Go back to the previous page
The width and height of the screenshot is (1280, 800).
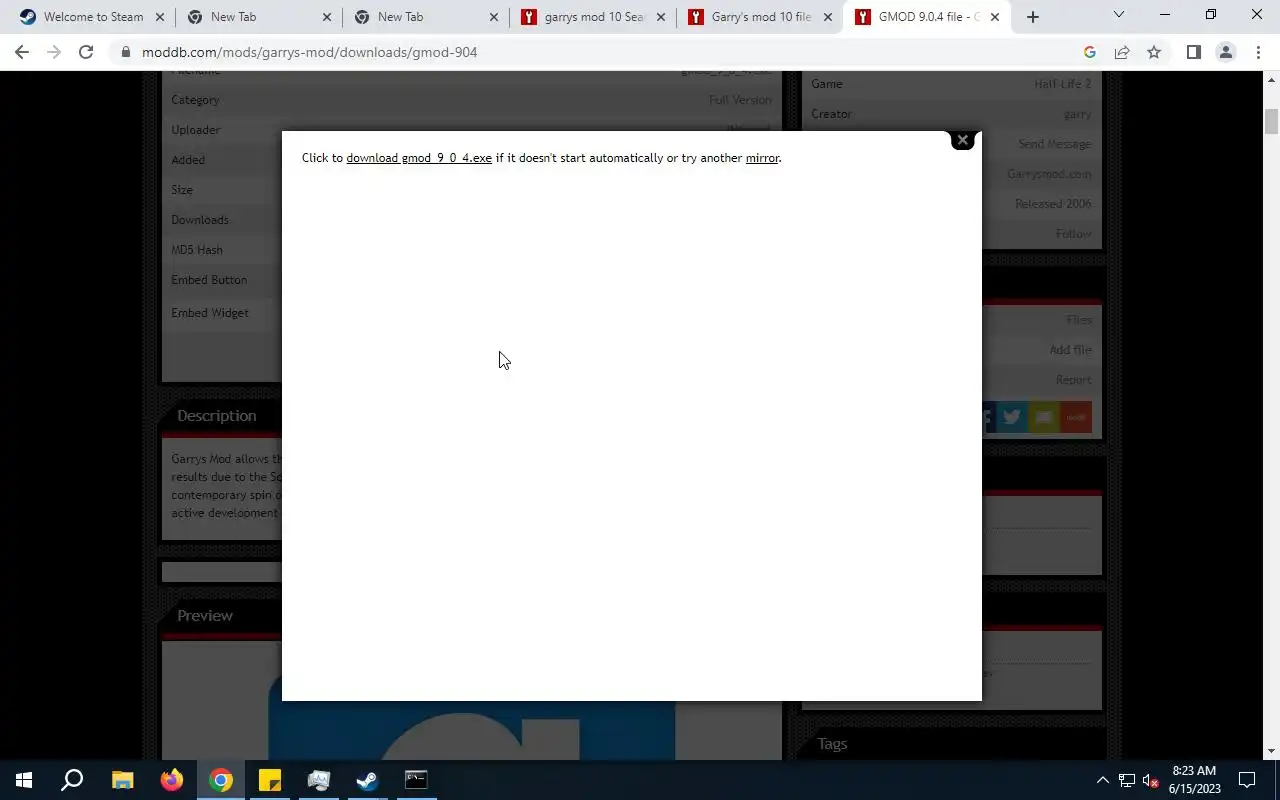tap(22, 52)
